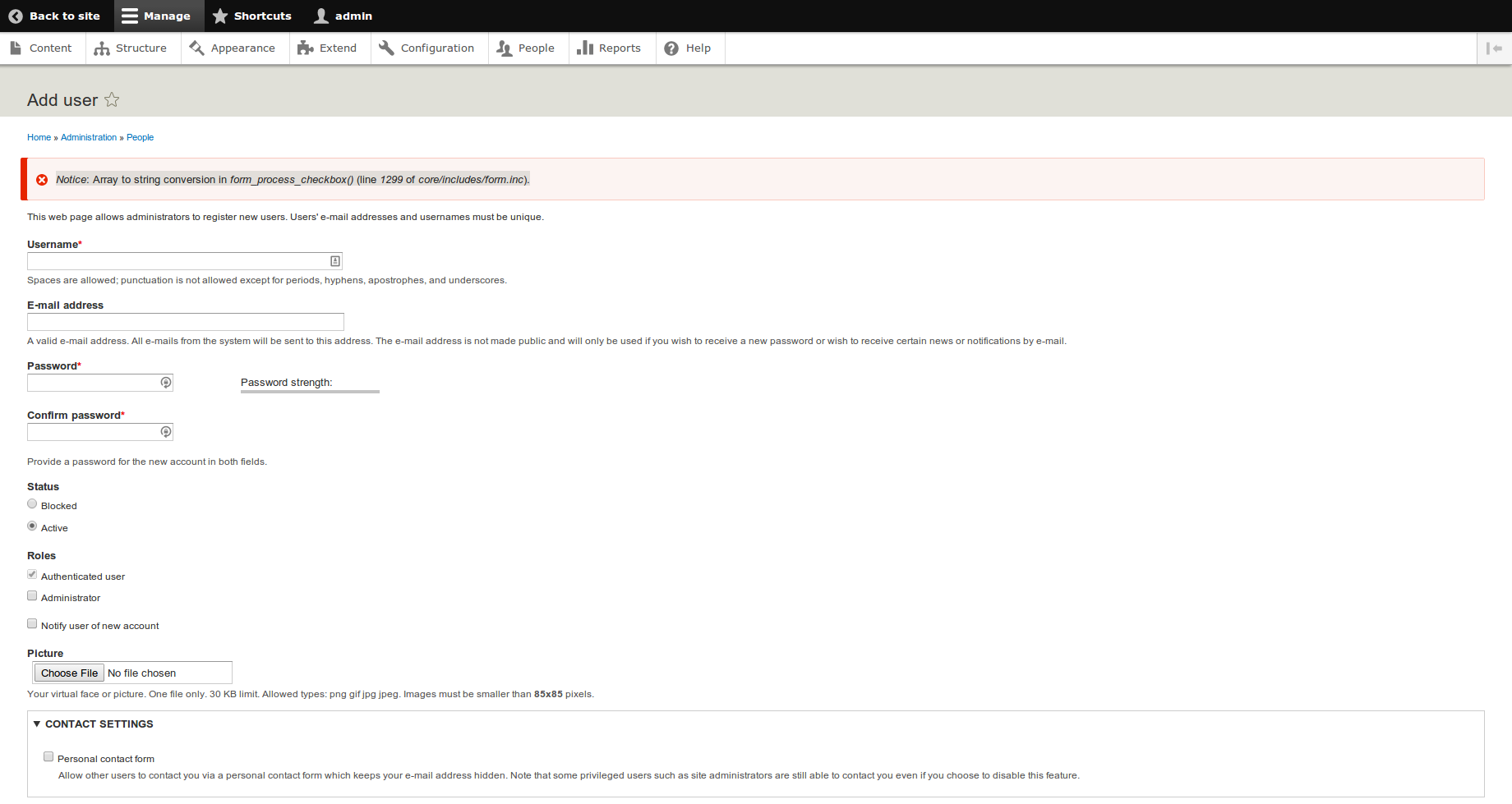Click the Back to site arrow icon
The width and height of the screenshot is (1512, 804).
[x=16, y=16]
